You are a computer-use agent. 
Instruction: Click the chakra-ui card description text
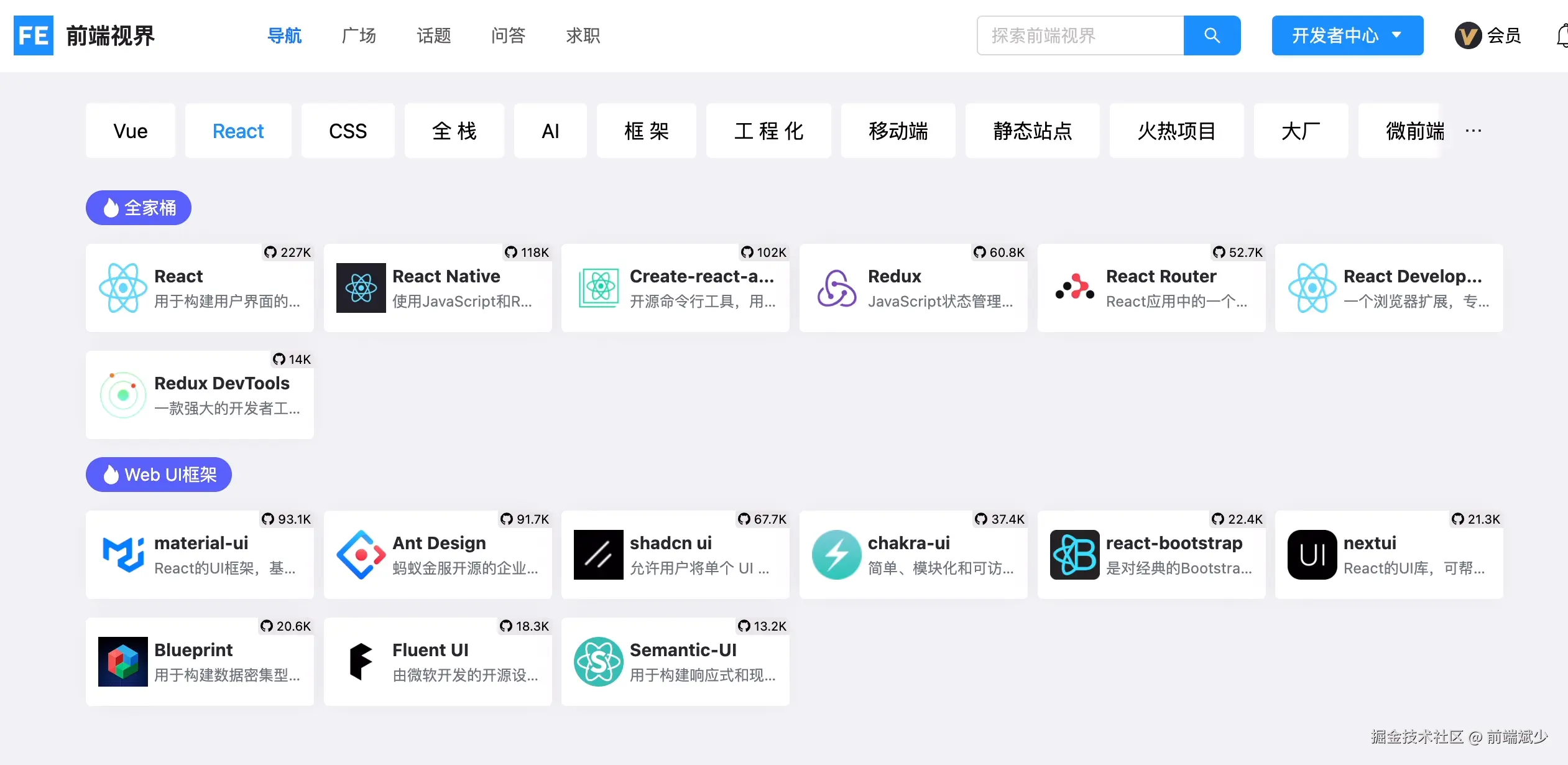pos(941,568)
